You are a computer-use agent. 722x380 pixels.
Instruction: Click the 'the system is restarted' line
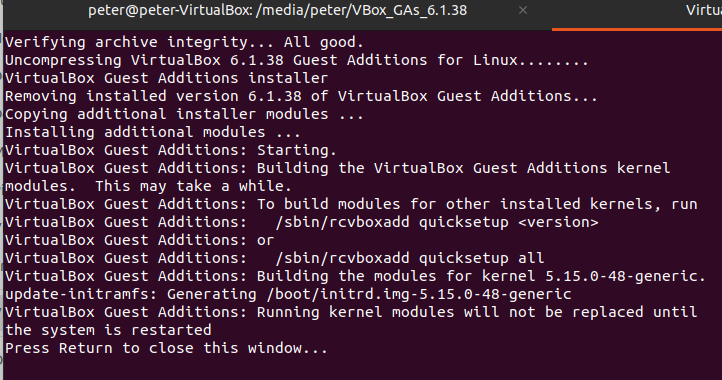tap(108, 330)
